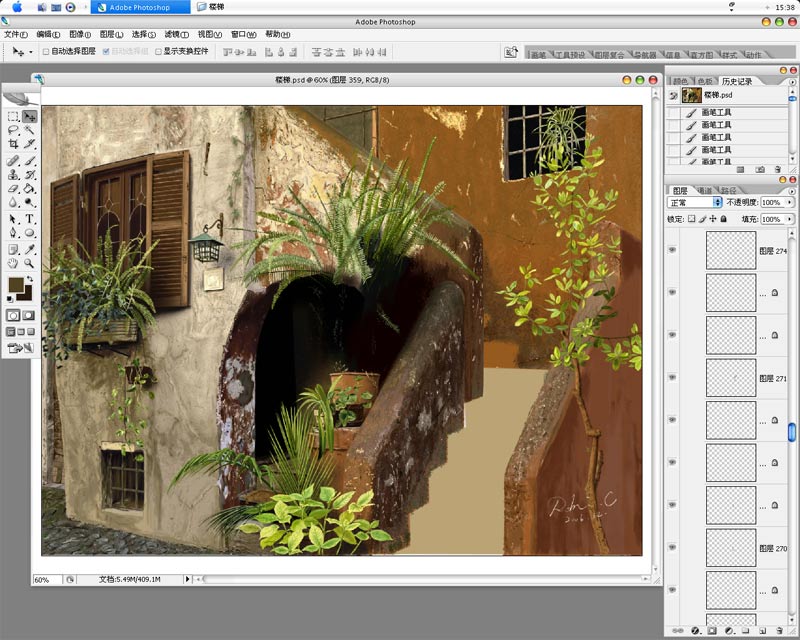The height and width of the screenshot is (640, 800).
Task: Select the Paint Bucket tool
Action: 30,188
